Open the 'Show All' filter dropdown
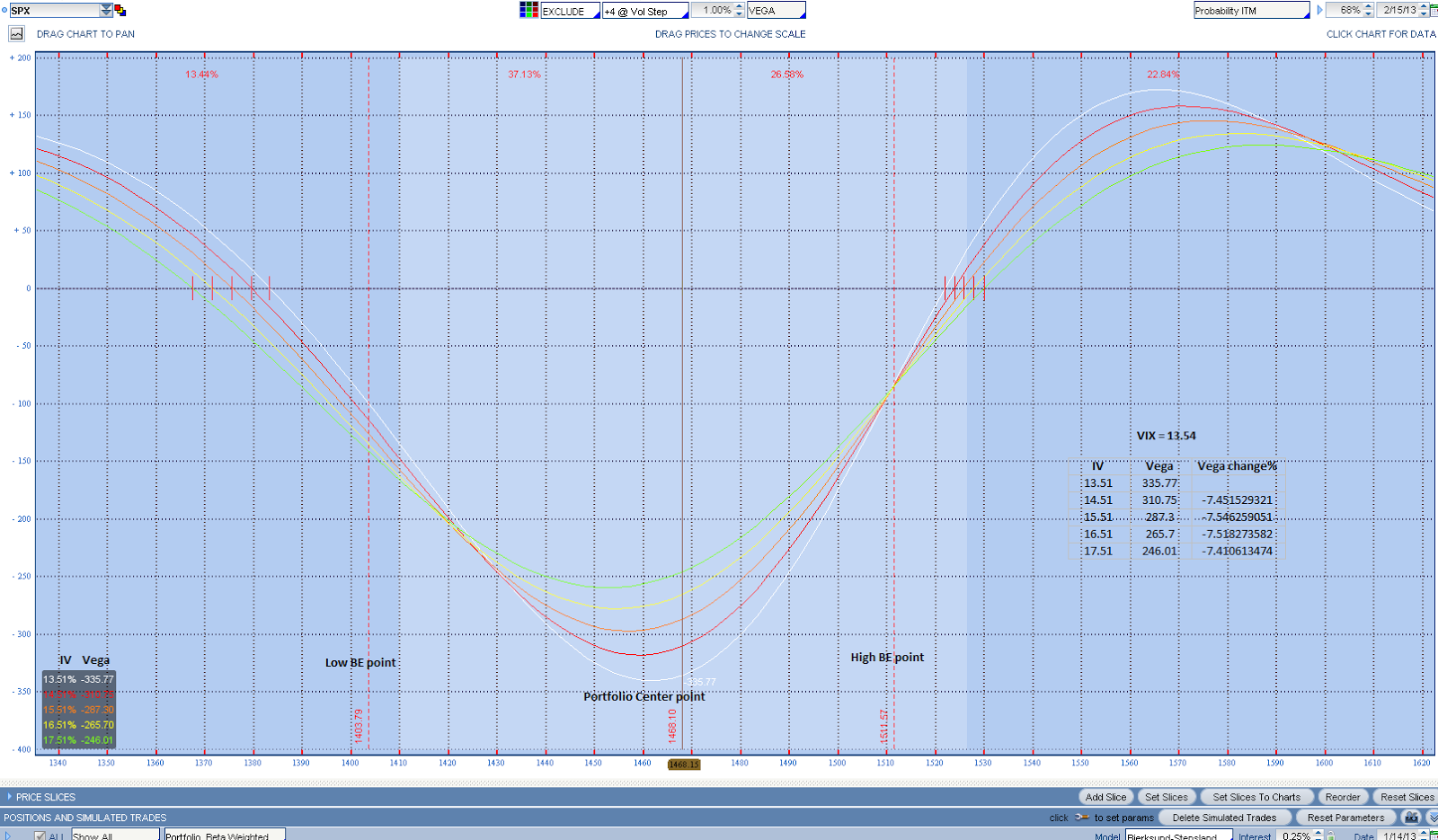The width and height of the screenshot is (1438, 840). (x=114, y=836)
